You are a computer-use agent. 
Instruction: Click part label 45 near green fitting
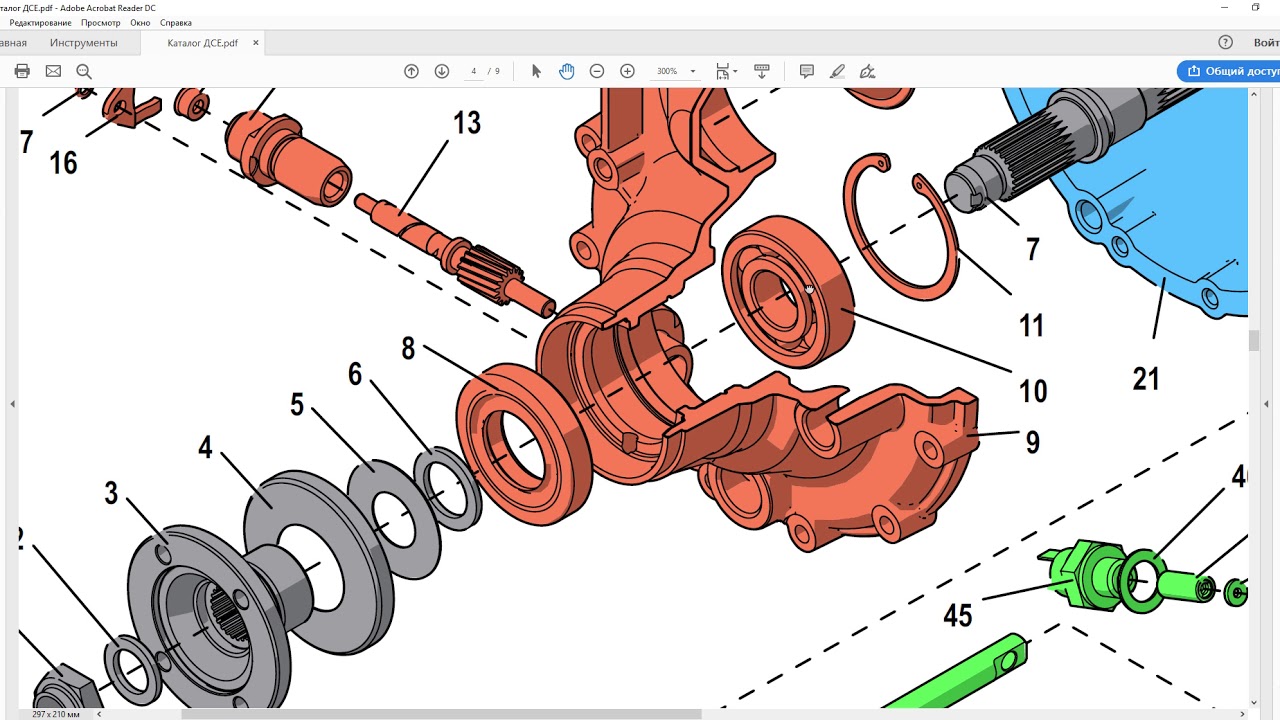958,616
